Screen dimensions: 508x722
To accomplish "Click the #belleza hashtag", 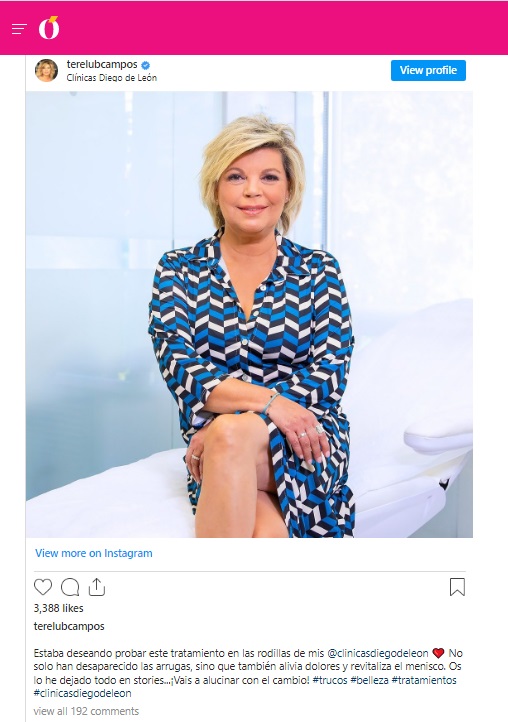I will pos(369,680).
